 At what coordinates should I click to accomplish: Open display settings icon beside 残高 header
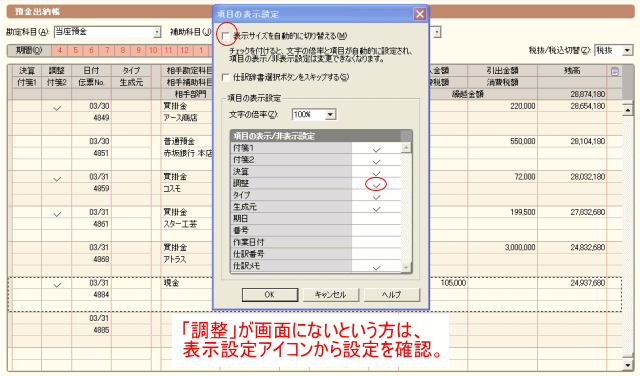coord(614,71)
